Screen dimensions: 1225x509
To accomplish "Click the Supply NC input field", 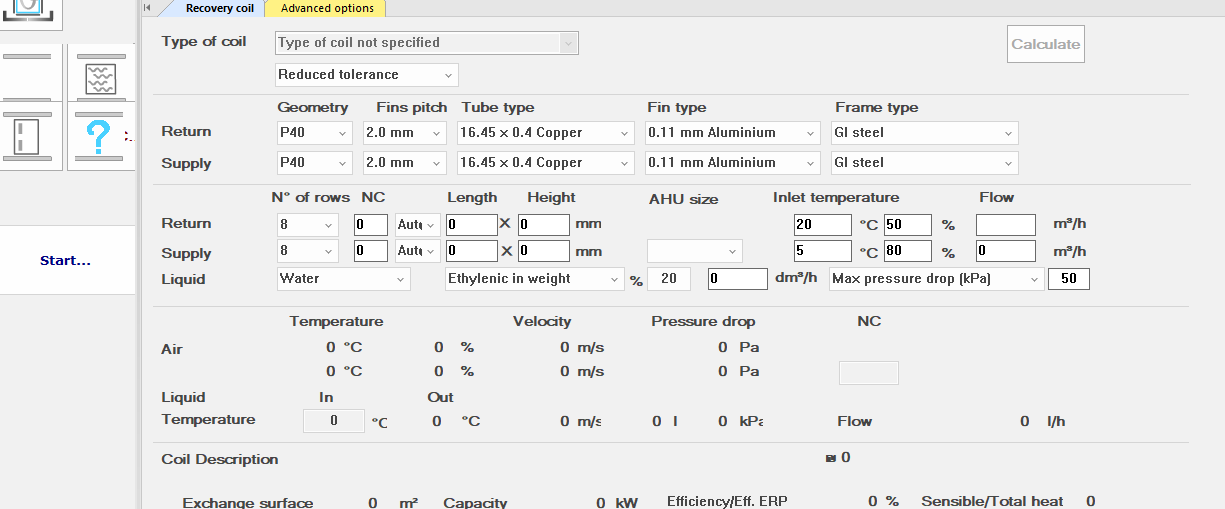I will click(371, 251).
